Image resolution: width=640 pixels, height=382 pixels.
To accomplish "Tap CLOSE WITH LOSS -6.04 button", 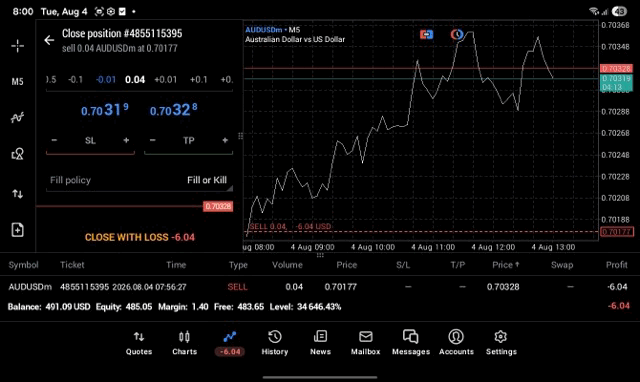I will tap(140, 237).
